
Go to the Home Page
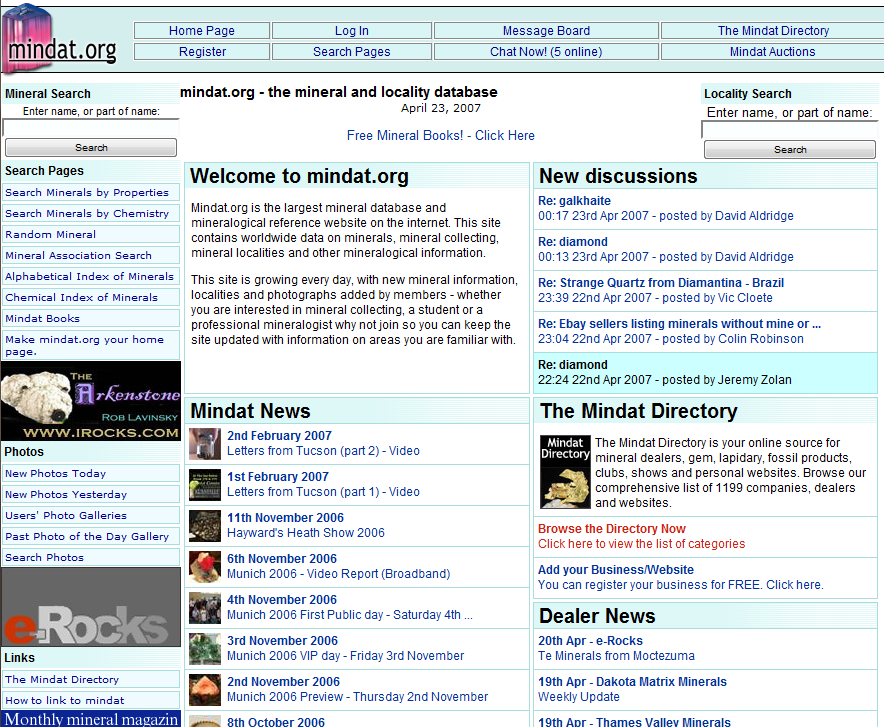(201, 30)
